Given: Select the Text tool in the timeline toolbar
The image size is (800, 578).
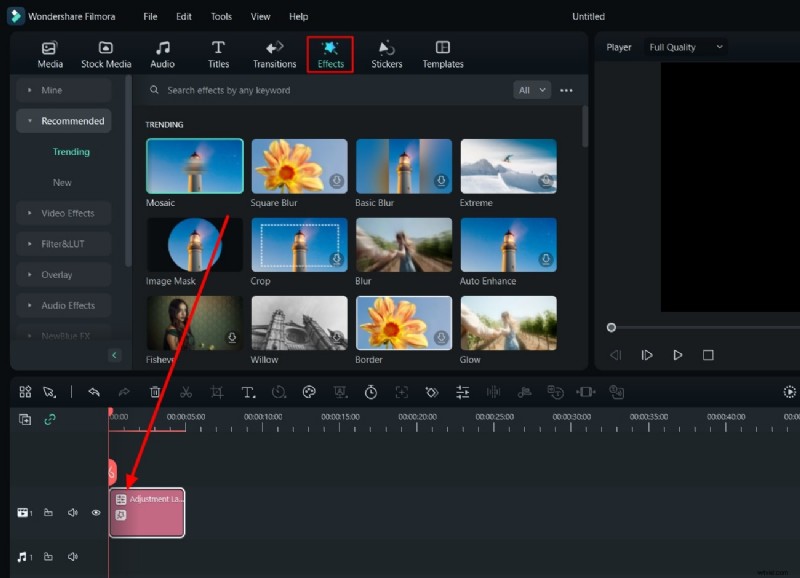Looking at the screenshot, I should click(x=248, y=392).
